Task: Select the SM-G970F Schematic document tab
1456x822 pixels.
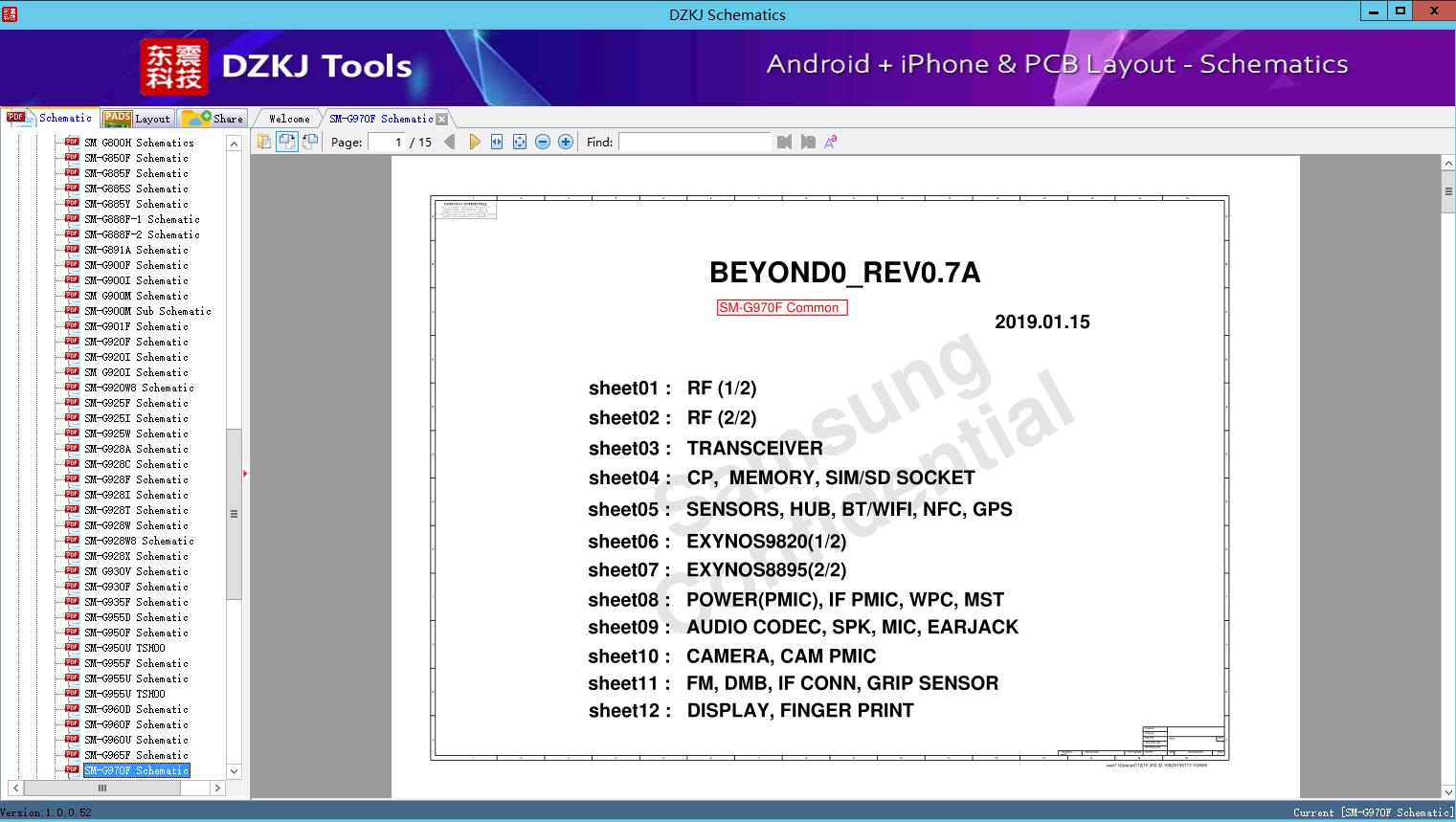Action: 381,119
